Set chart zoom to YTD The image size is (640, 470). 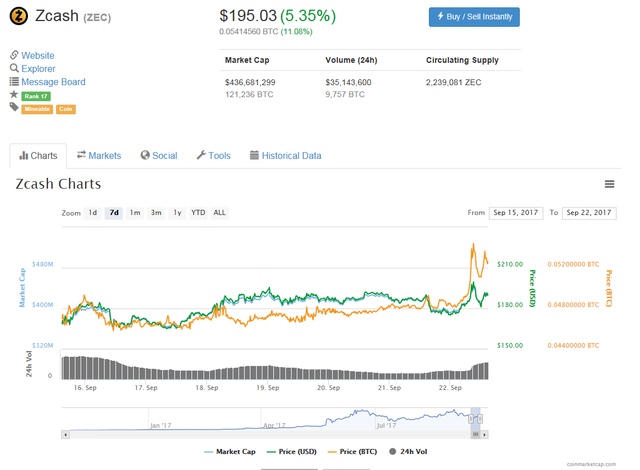[198, 213]
